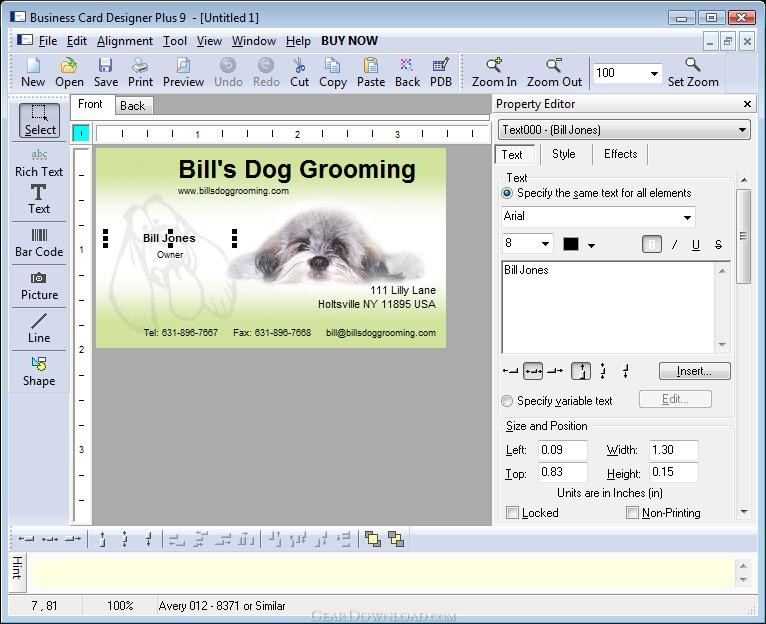Click the Height value field
This screenshot has height=624, width=766.
673,472
